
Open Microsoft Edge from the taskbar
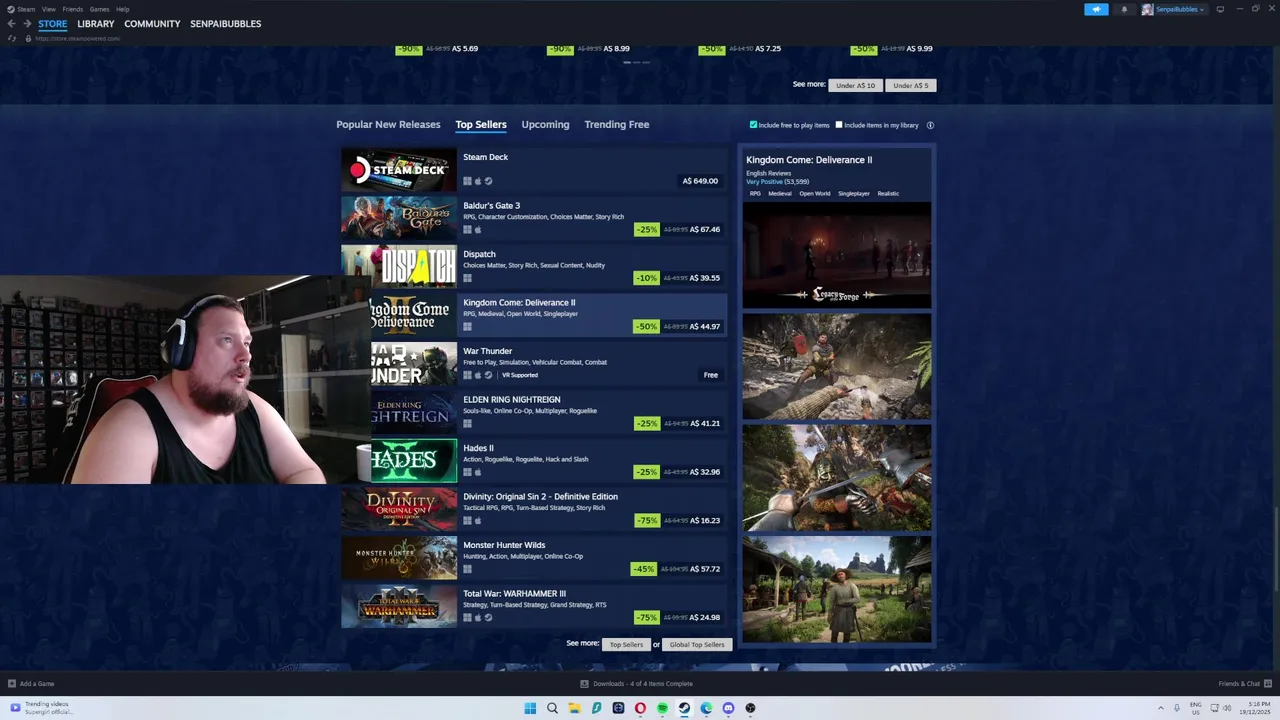[x=706, y=708]
